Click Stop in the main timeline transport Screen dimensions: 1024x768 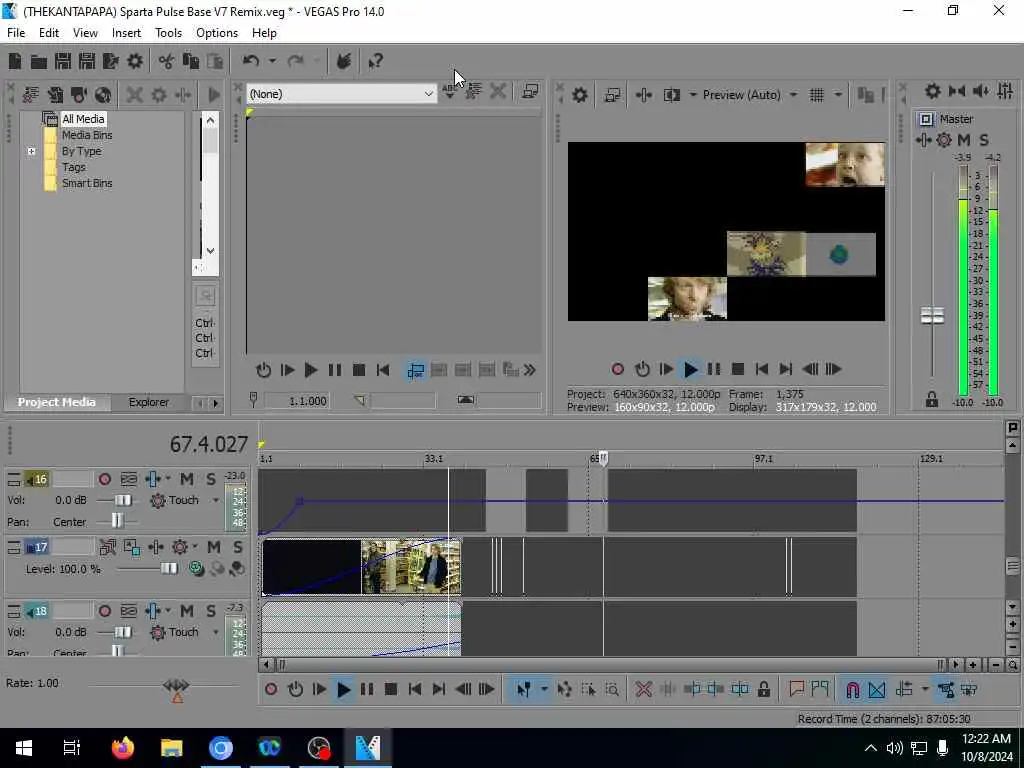[391, 689]
